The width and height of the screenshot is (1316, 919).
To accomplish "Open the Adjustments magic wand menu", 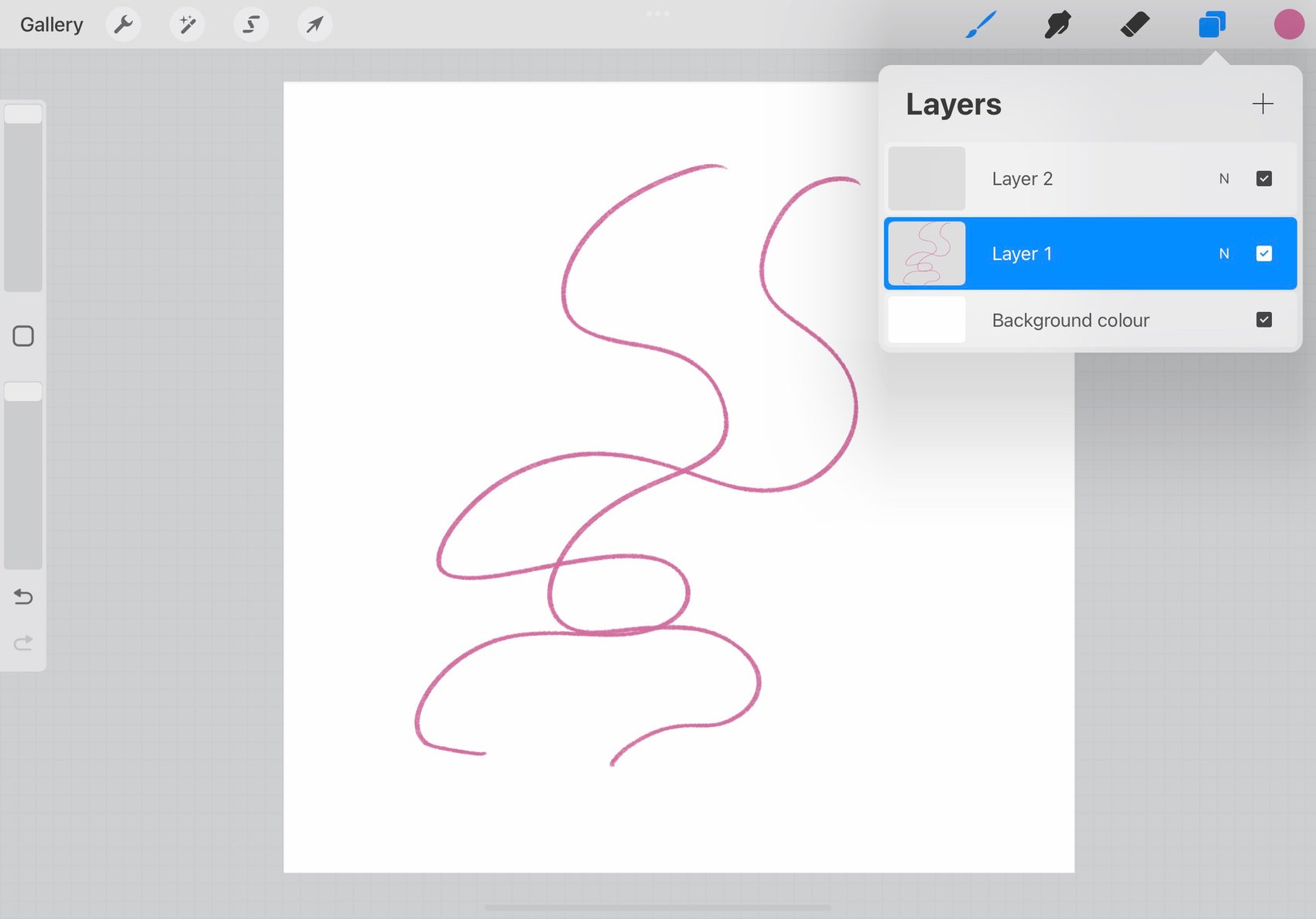I will click(x=187, y=25).
